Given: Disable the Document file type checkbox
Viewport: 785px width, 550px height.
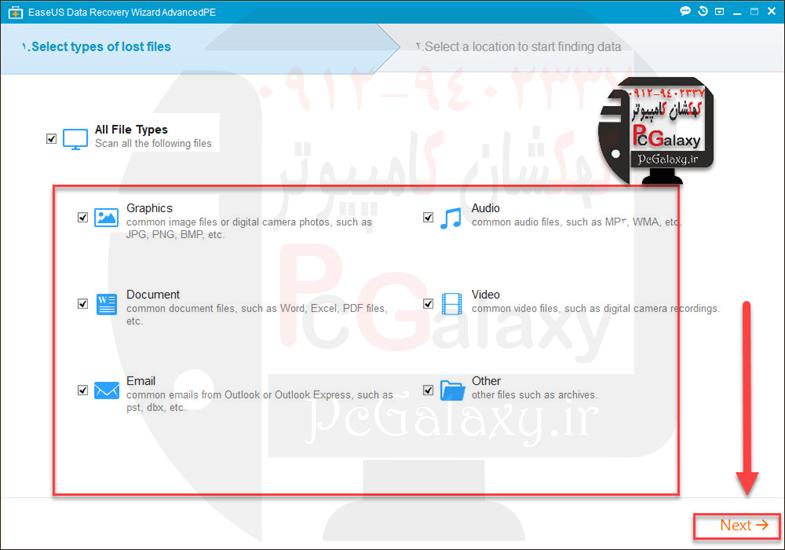Looking at the screenshot, I should coord(83,304).
